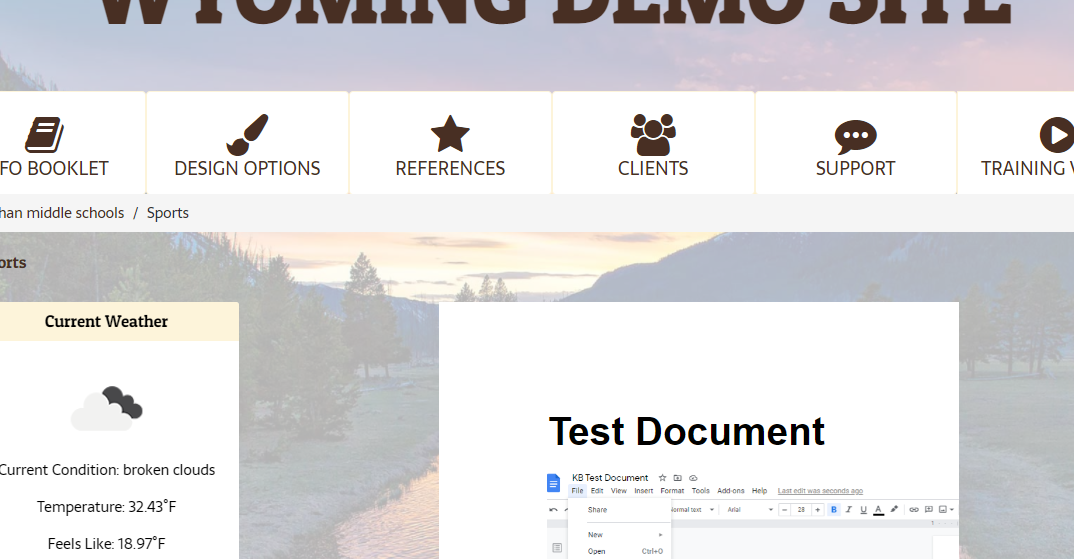Open the Insert menu in Docs
The height and width of the screenshot is (559, 1074).
click(644, 490)
